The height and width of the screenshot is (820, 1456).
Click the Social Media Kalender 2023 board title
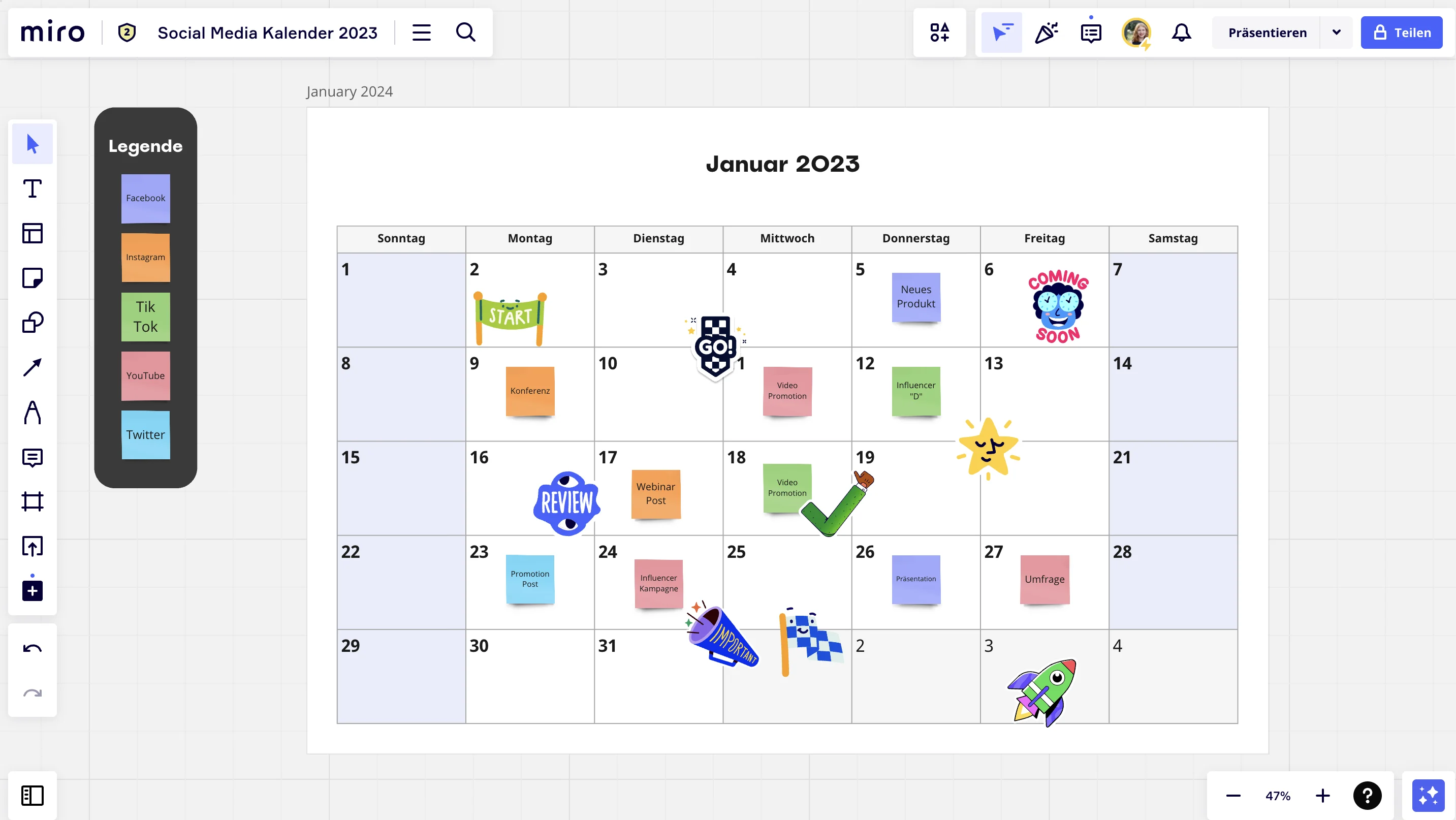pos(267,32)
